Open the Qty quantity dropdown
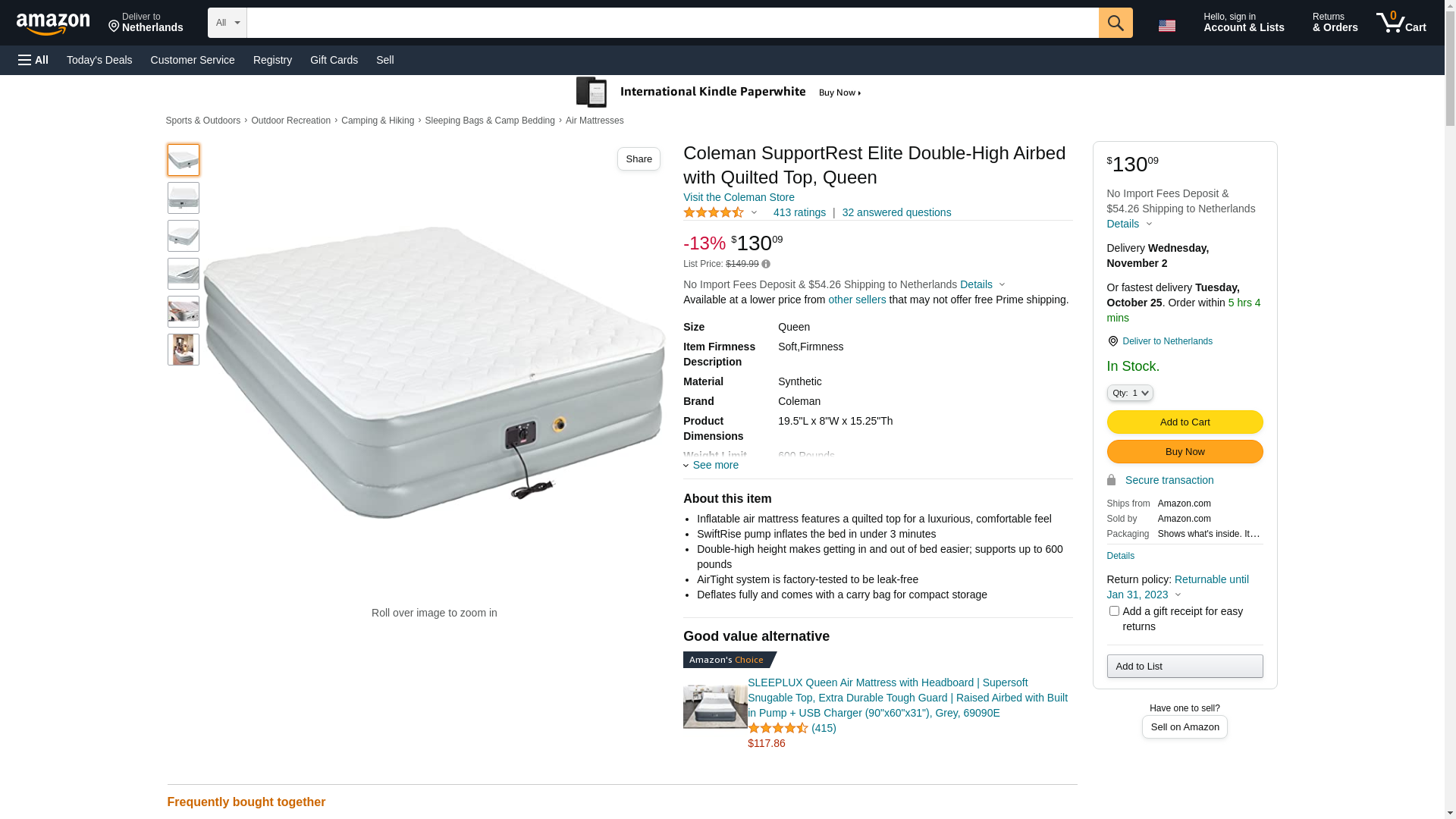Viewport: 1456px width, 819px height. (x=1130, y=393)
